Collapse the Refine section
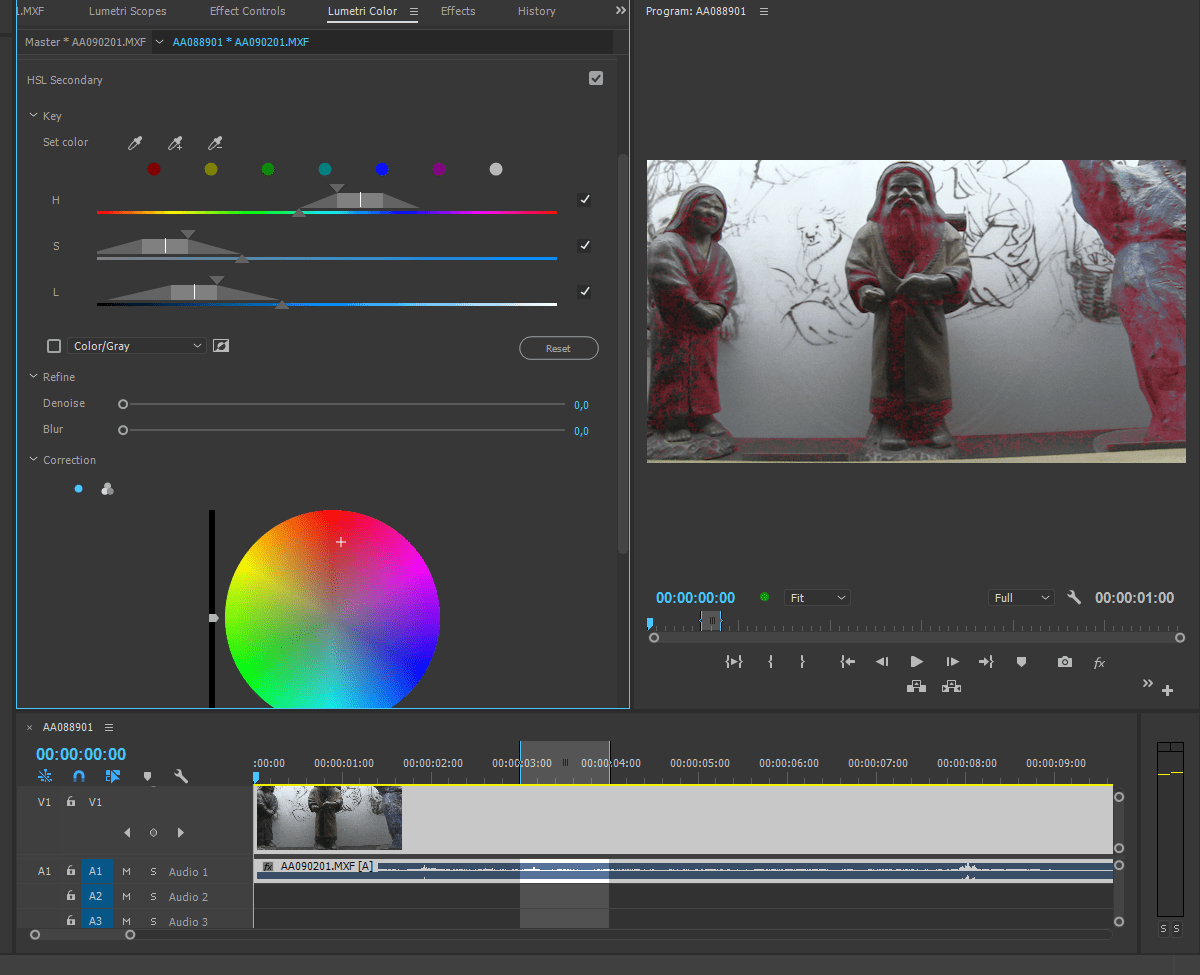This screenshot has width=1200, height=975. coord(34,377)
